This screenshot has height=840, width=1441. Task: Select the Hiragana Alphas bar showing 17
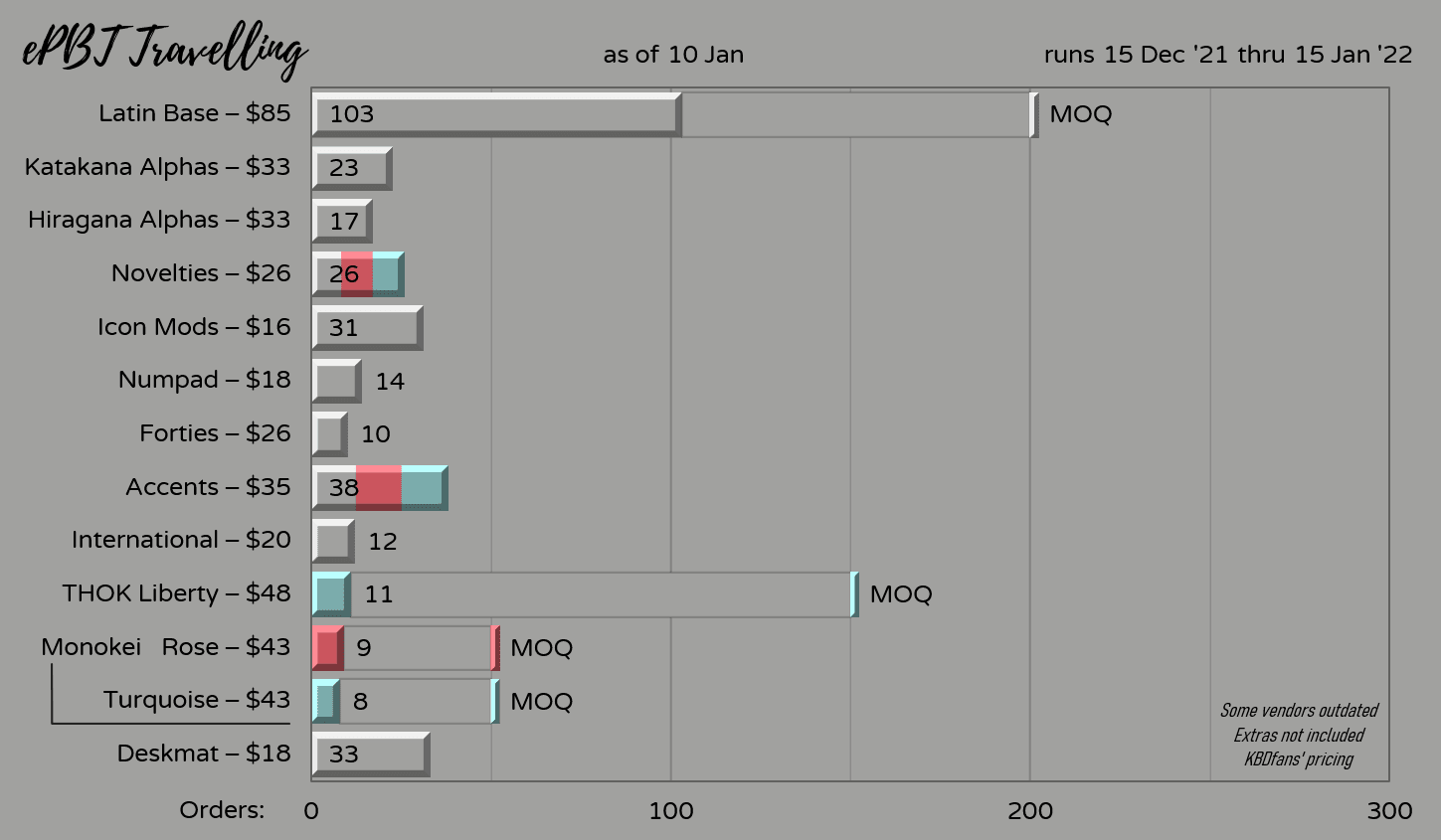pos(342,221)
